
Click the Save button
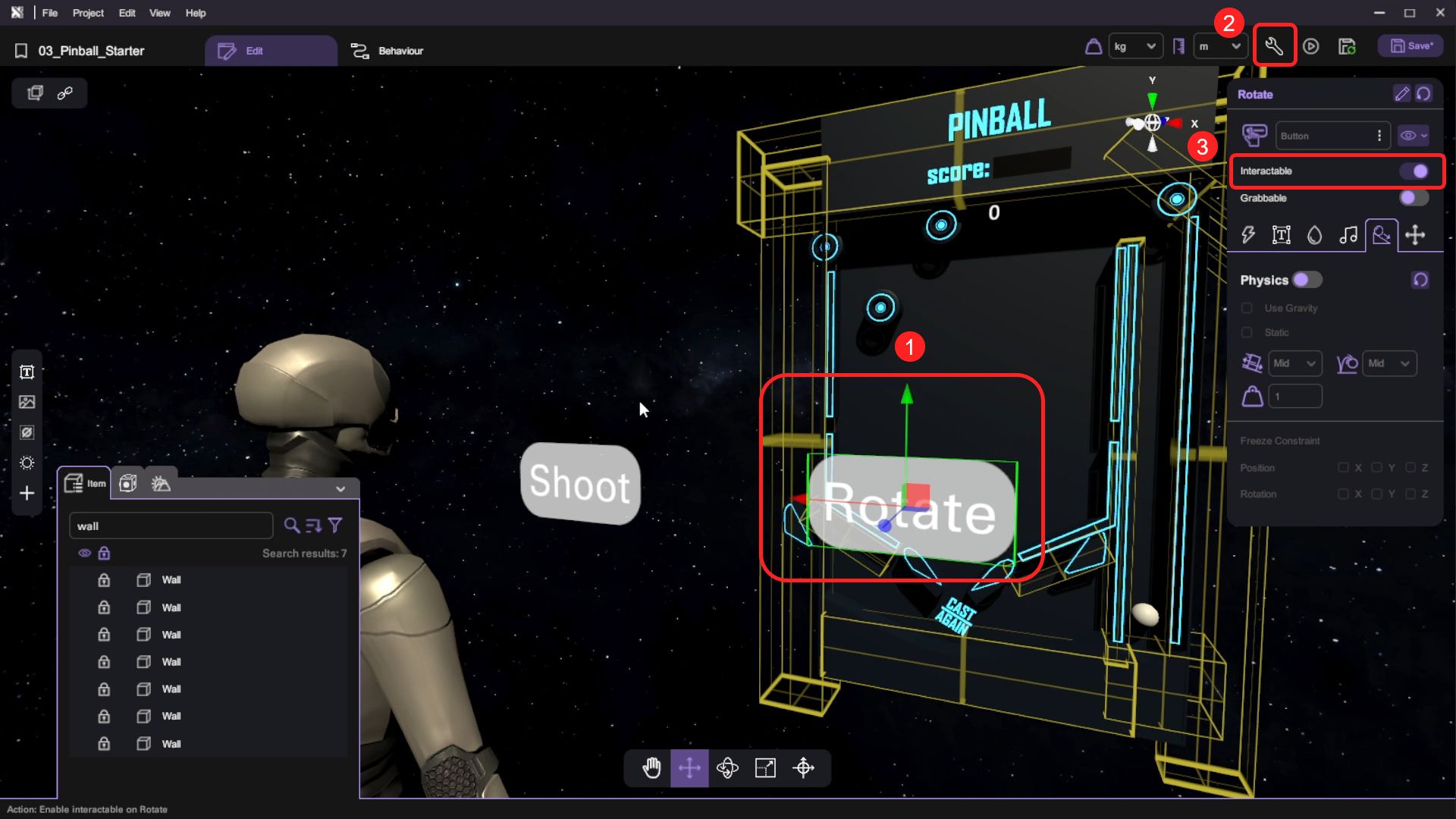1411,46
